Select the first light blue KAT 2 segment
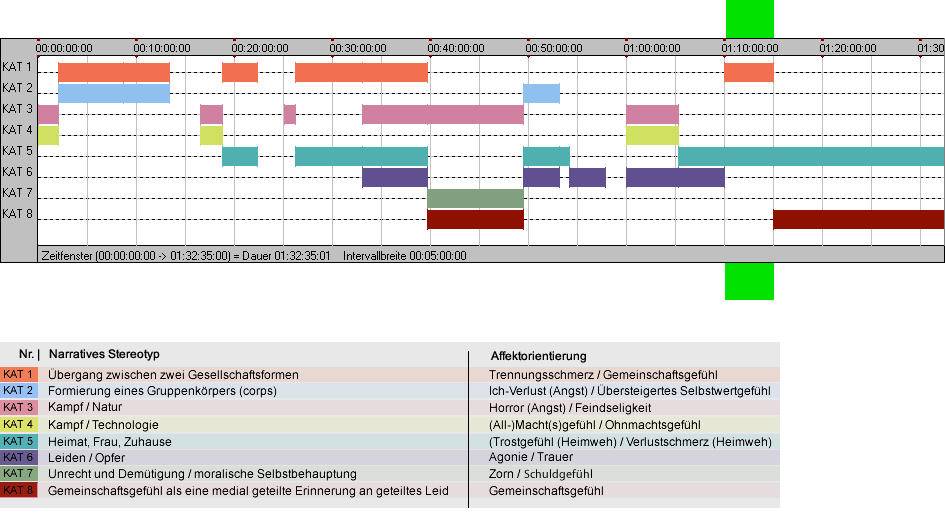 pyautogui.click(x=114, y=93)
